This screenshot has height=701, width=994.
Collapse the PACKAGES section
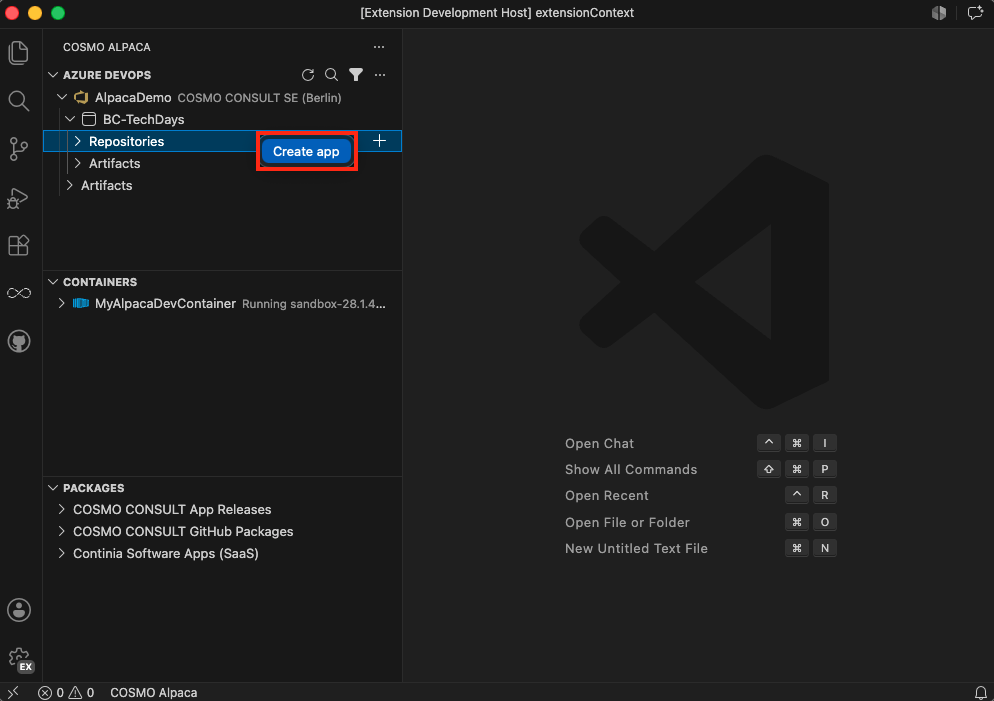click(x=53, y=488)
